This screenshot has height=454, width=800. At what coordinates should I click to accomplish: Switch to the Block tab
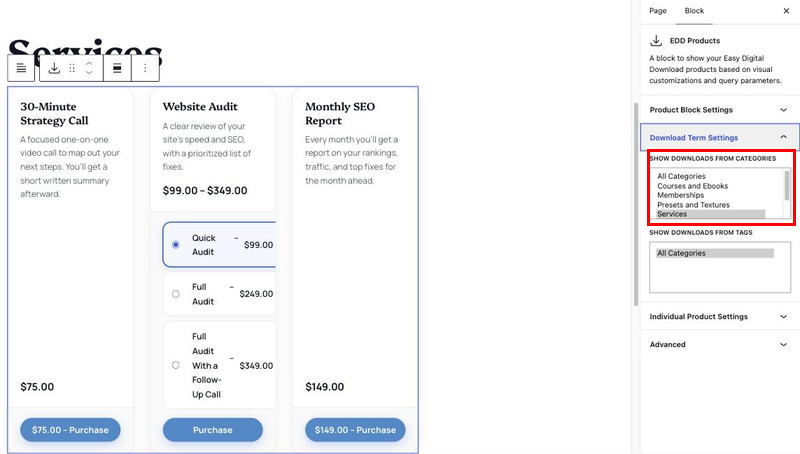point(694,11)
